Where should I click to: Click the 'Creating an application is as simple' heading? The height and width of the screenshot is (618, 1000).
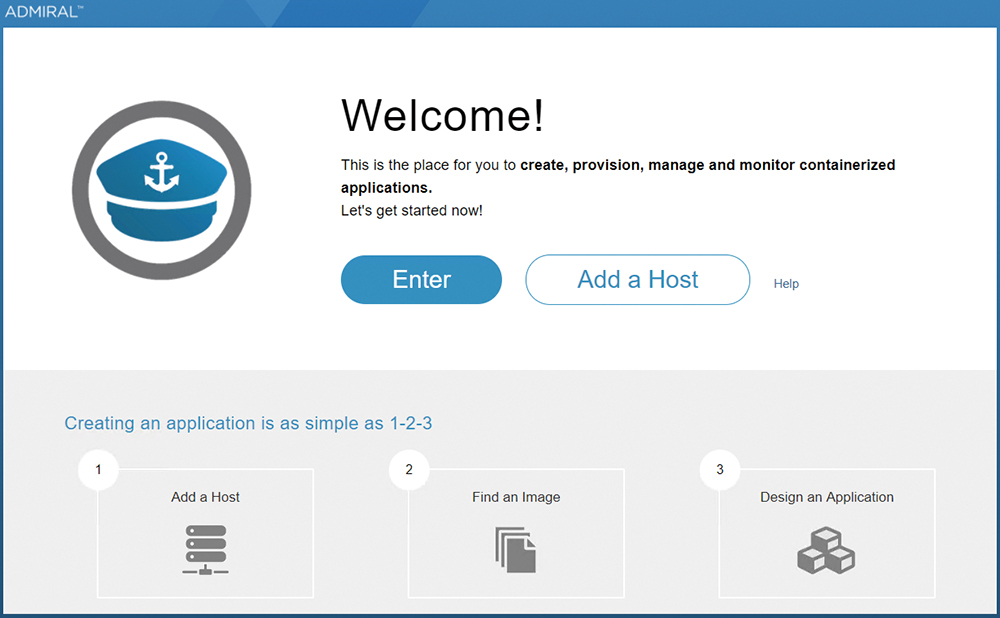(x=248, y=423)
